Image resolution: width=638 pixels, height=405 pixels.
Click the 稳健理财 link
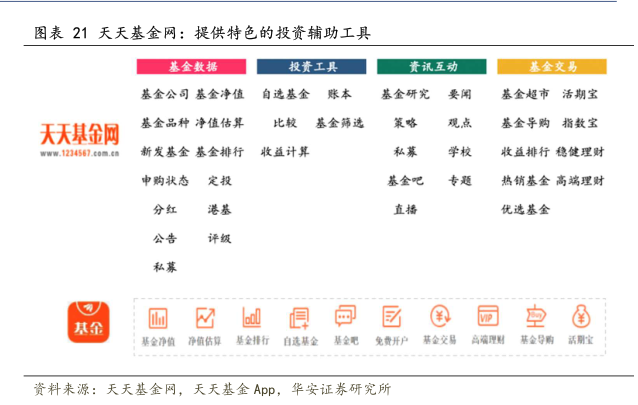580,152
